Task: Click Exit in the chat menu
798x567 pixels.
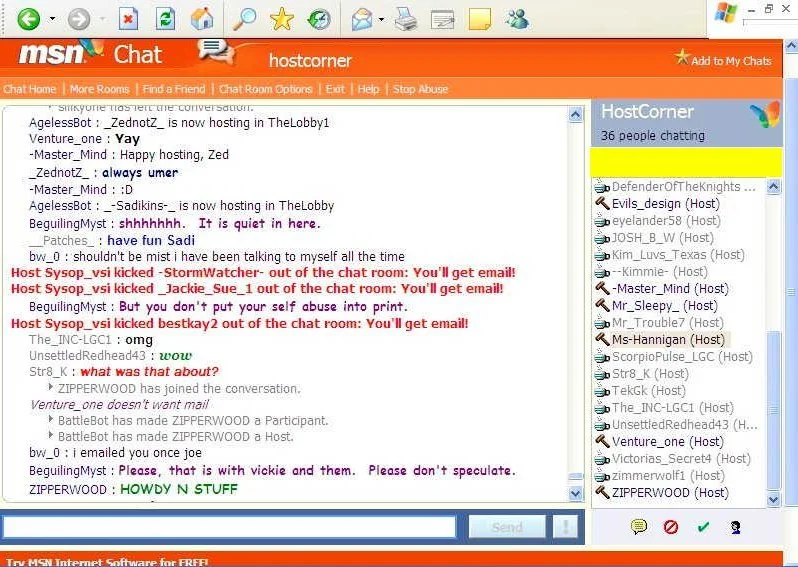Action: tap(335, 89)
